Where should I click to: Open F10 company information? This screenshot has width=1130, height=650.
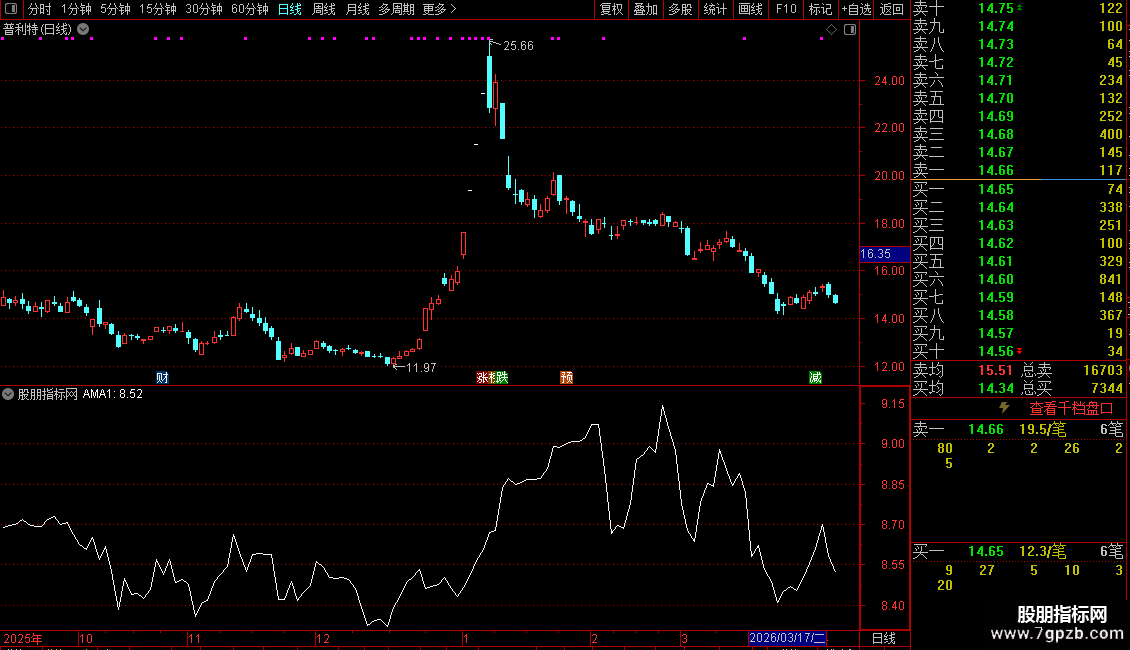coord(786,9)
